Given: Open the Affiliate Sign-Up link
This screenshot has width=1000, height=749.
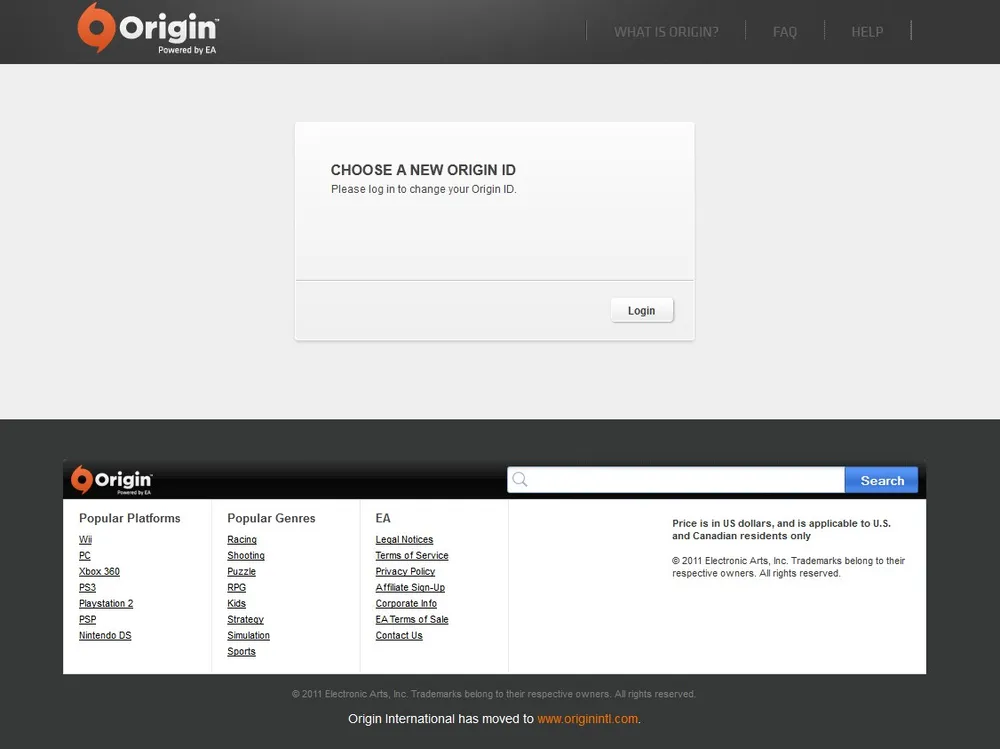Looking at the screenshot, I should (410, 588).
